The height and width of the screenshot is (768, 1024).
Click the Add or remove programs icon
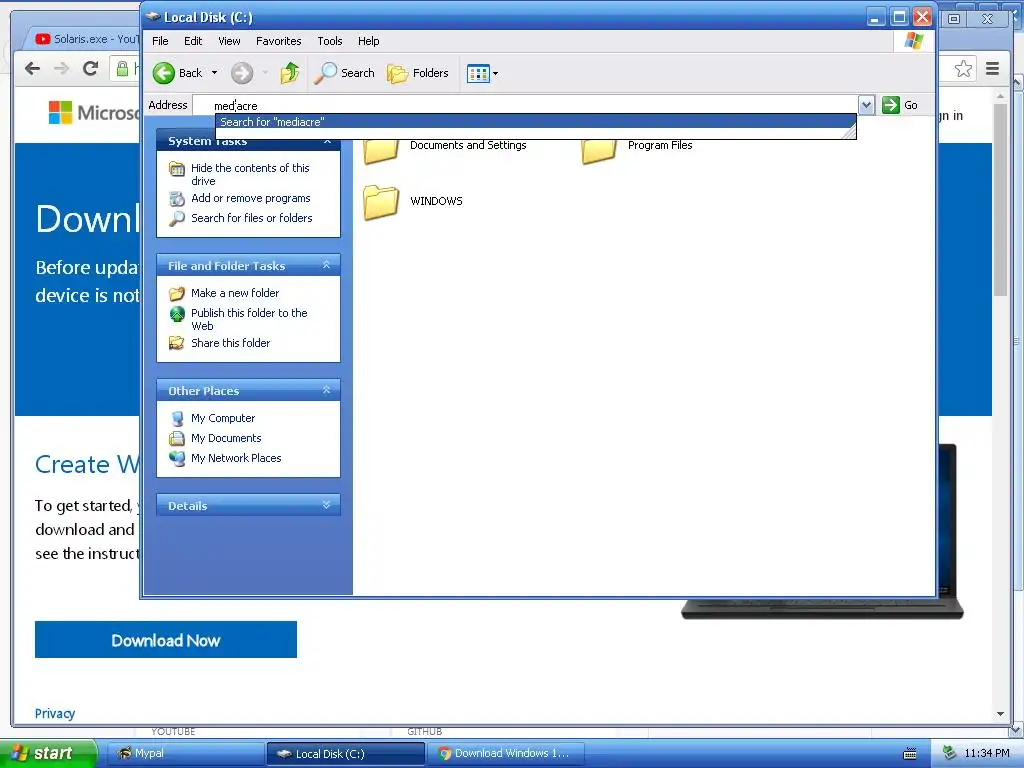pos(176,199)
